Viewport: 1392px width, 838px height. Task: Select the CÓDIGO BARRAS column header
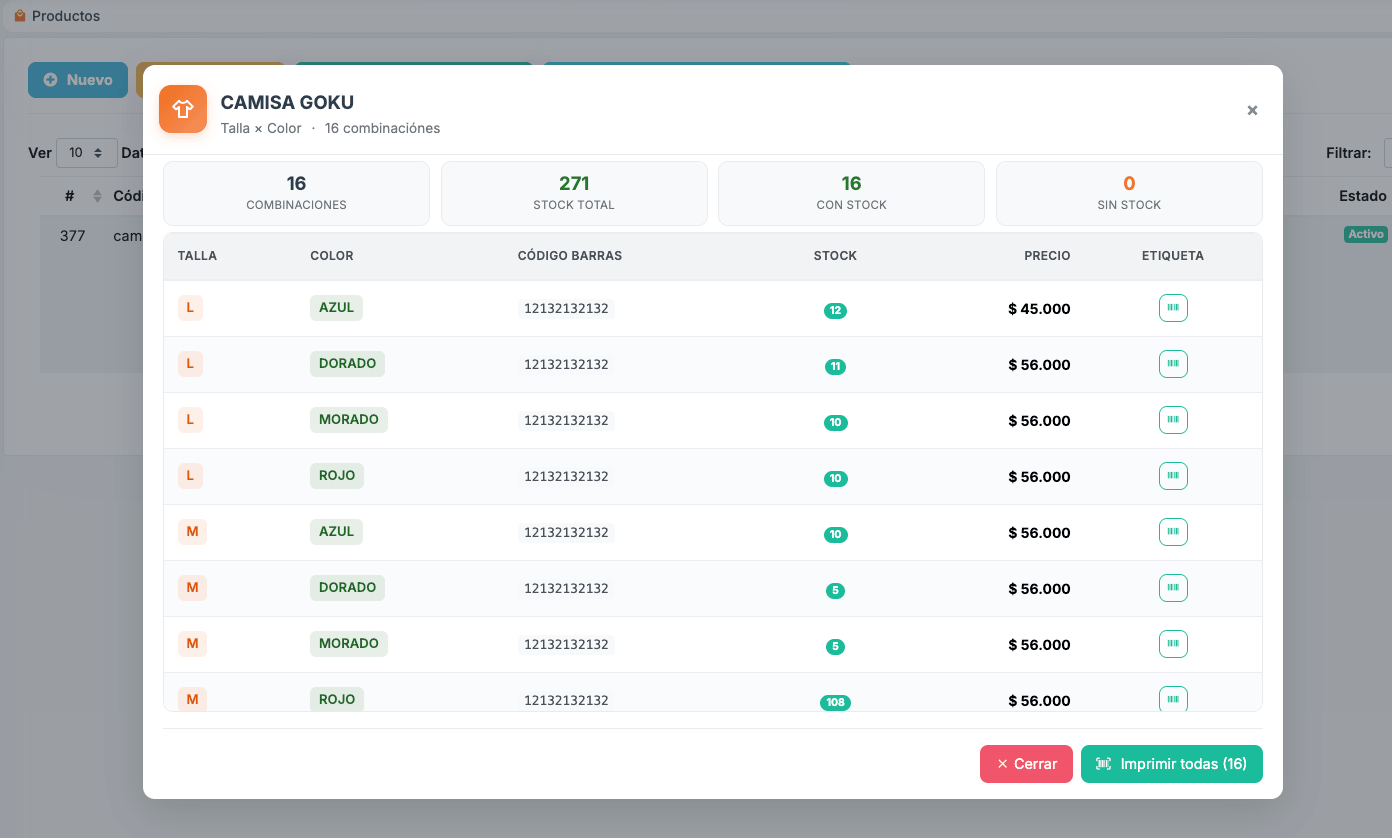click(570, 256)
